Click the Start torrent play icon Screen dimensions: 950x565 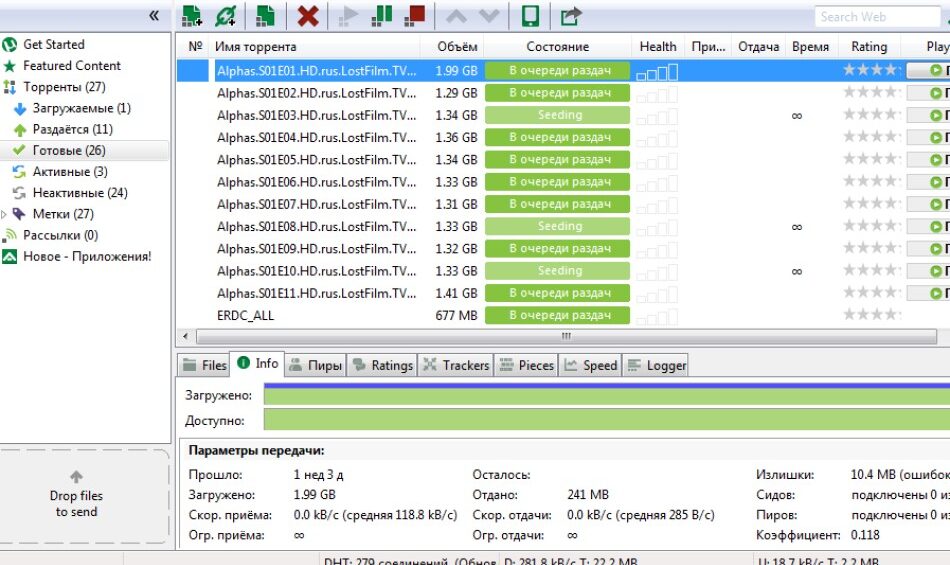pos(348,16)
